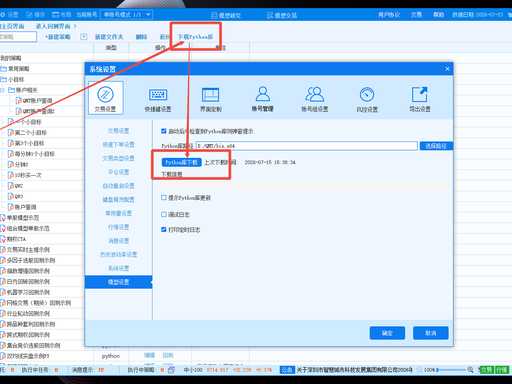Adjust the zoom slider in status bar
Screen dimensions: 512x384
point(451,370)
